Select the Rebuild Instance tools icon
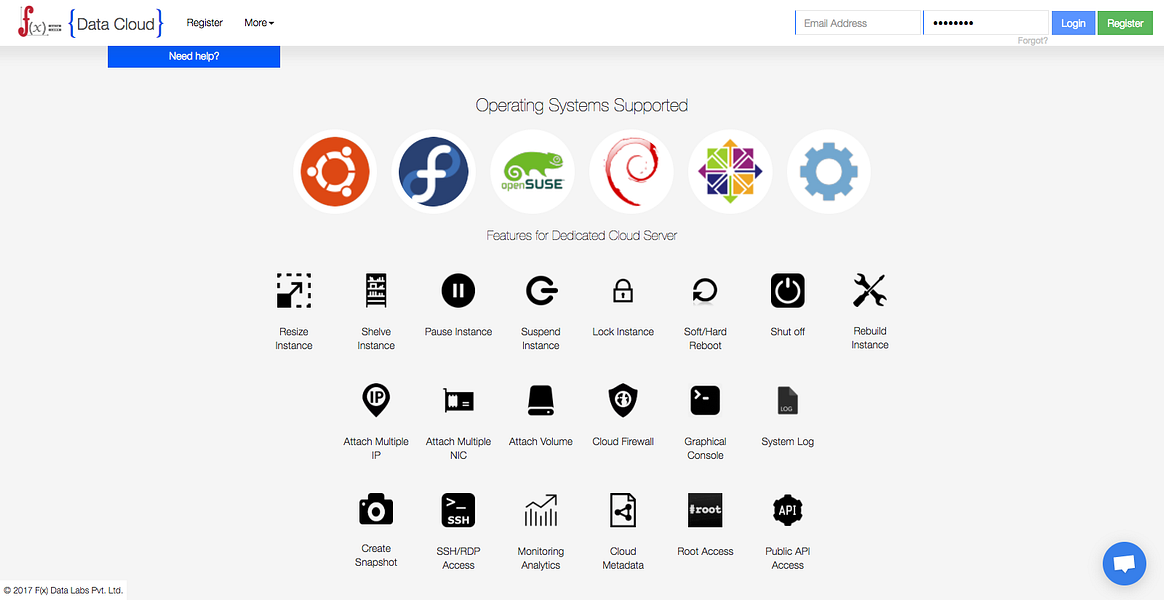 [870, 290]
